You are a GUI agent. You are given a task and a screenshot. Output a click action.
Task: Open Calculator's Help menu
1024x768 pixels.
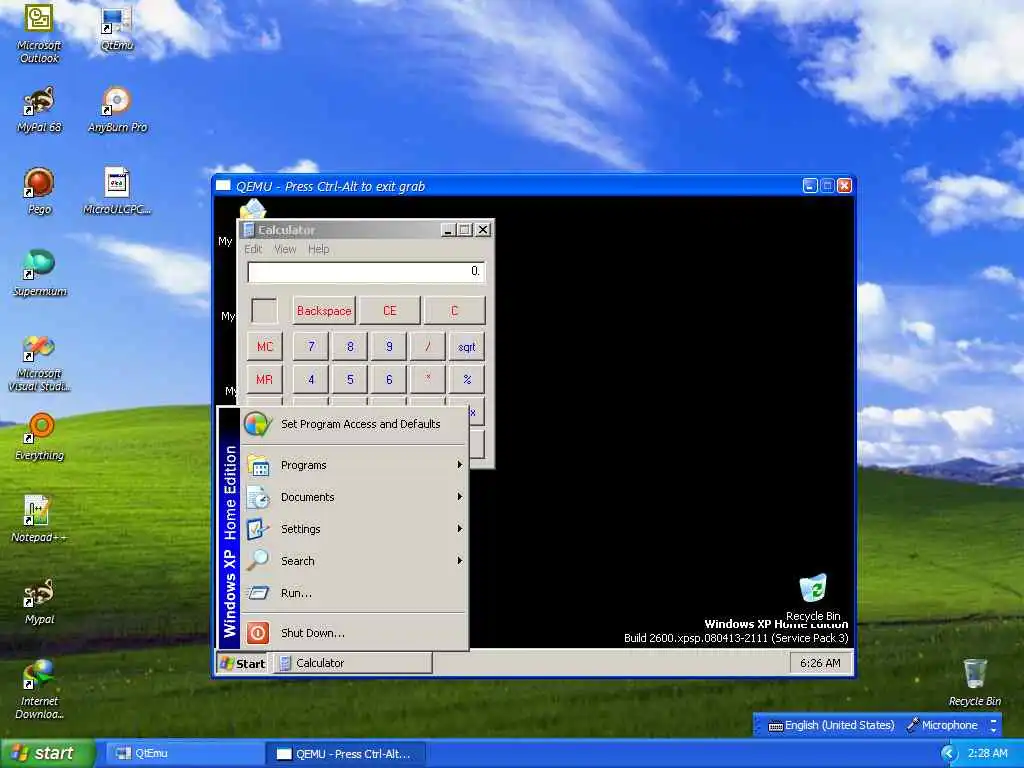pyautogui.click(x=319, y=249)
